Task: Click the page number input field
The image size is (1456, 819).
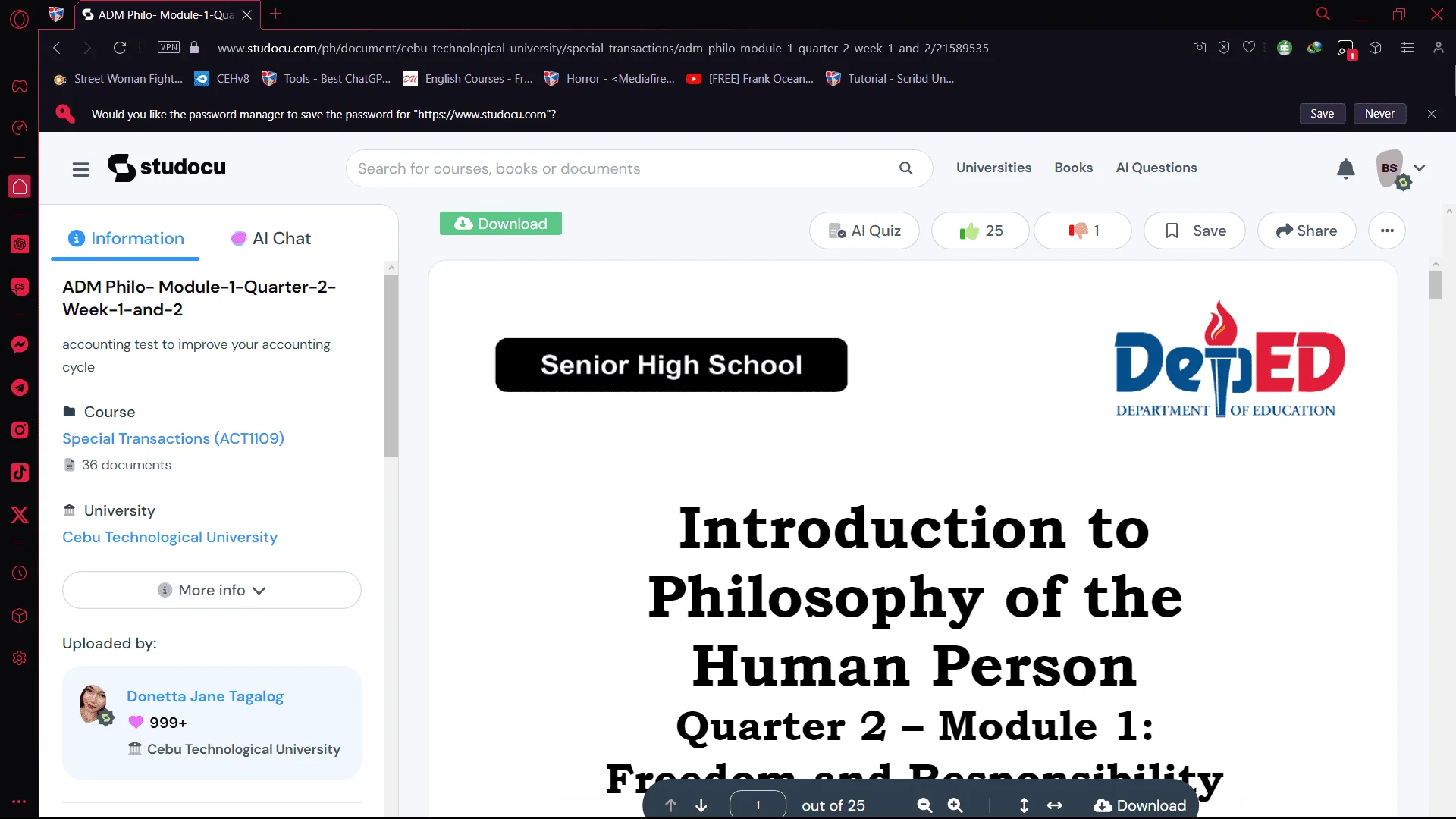Action: point(758,805)
